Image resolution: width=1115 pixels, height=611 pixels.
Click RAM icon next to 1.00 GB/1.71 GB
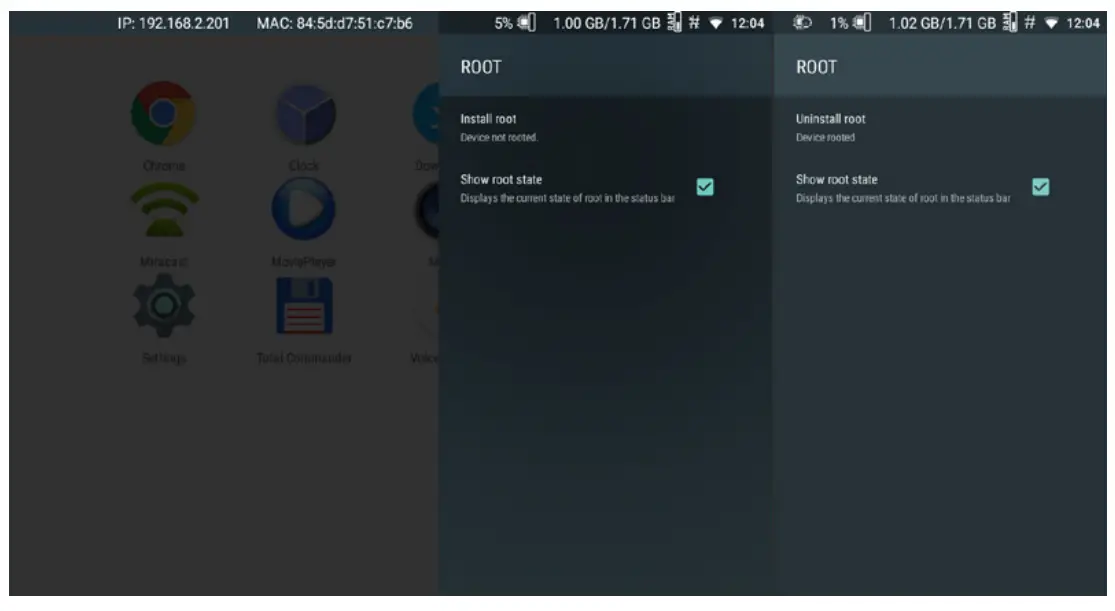(674, 23)
